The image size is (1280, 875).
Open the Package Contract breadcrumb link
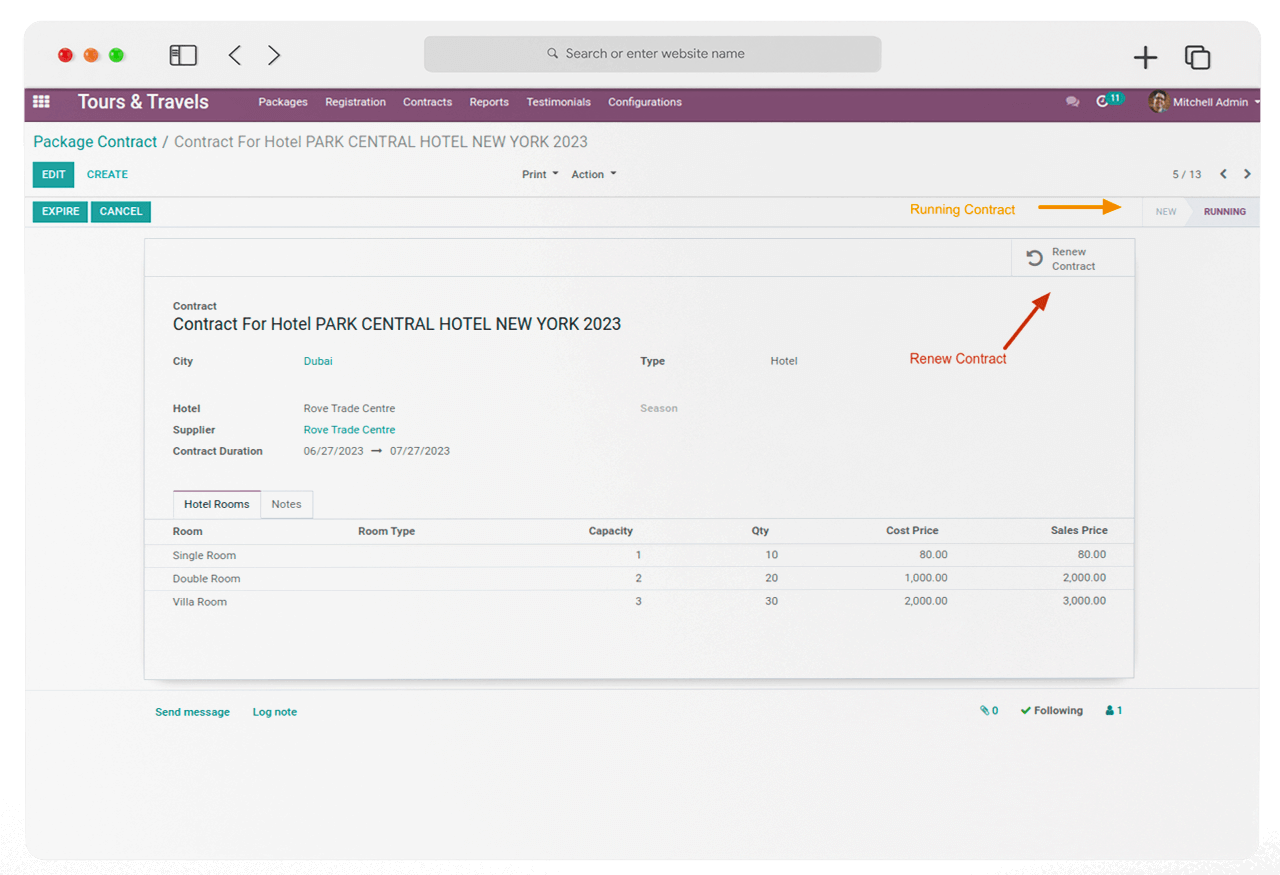coord(95,142)
